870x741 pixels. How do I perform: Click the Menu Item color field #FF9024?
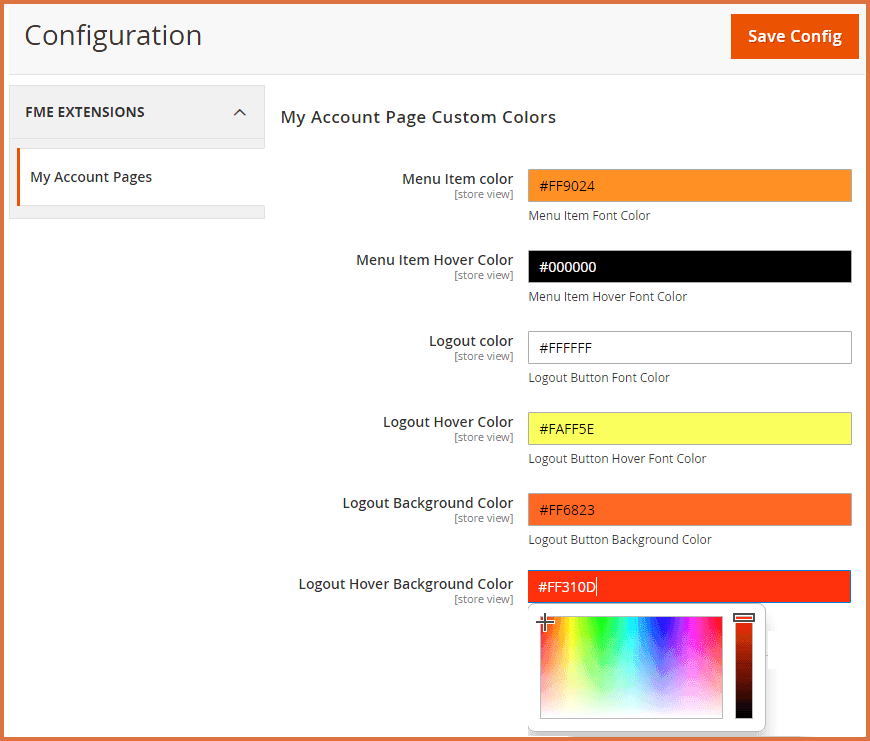(689, 186)
